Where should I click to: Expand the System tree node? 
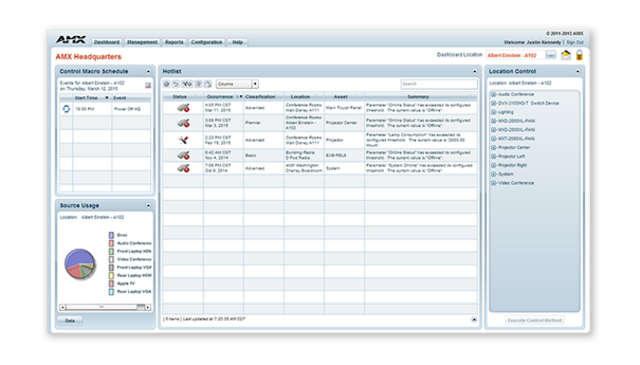click(493, 174)
